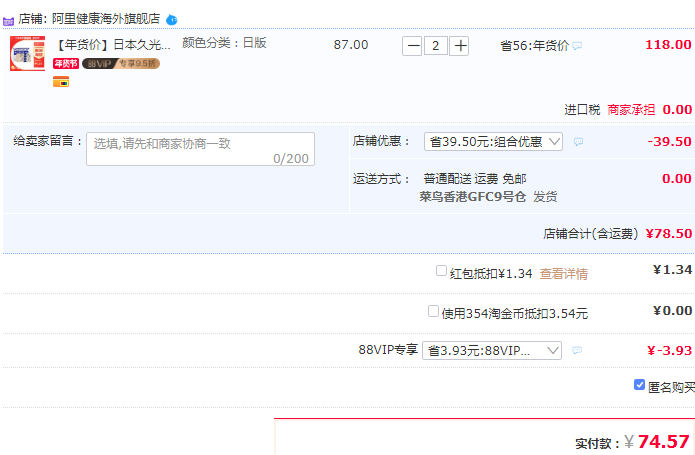Click the 普通配送 运费 免邮 text
This screenshot has width=695, height=455.
475,179
